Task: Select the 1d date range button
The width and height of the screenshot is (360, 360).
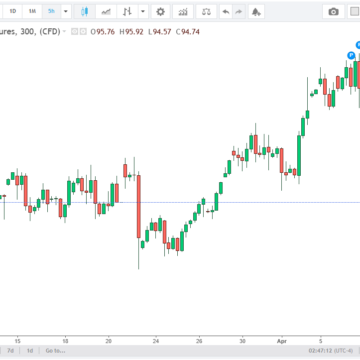Action: pyautogui.click(x=30, y=351)
